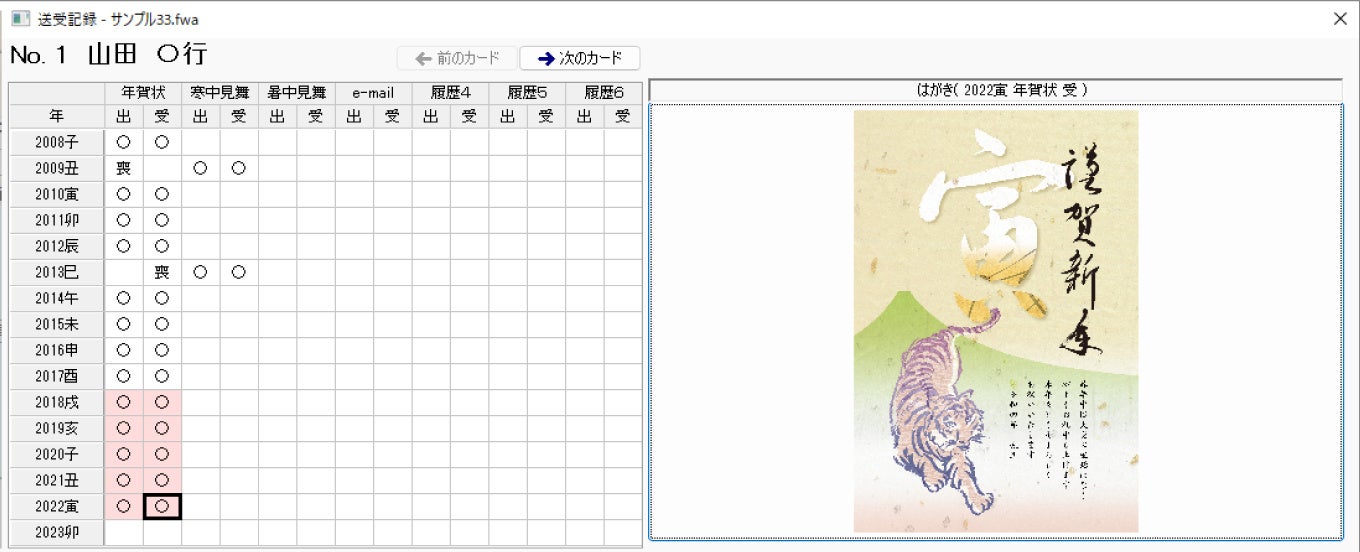This screenshot has height=552, width=1360.
Task: Select the 年賀状 column group header
Action: pyautogui.click(x=143, y=92)
